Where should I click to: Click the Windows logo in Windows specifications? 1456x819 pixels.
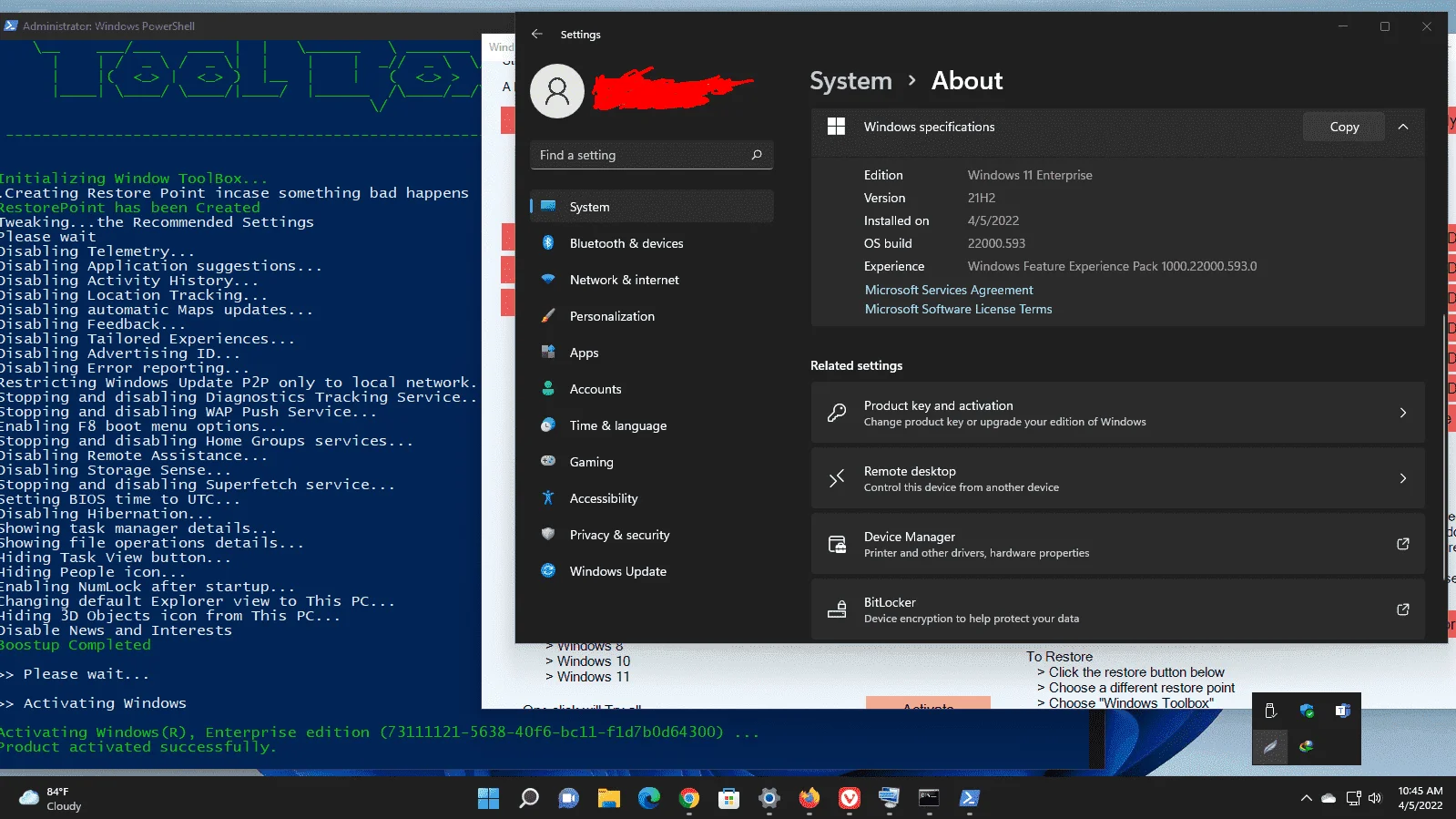pos(836,127)
